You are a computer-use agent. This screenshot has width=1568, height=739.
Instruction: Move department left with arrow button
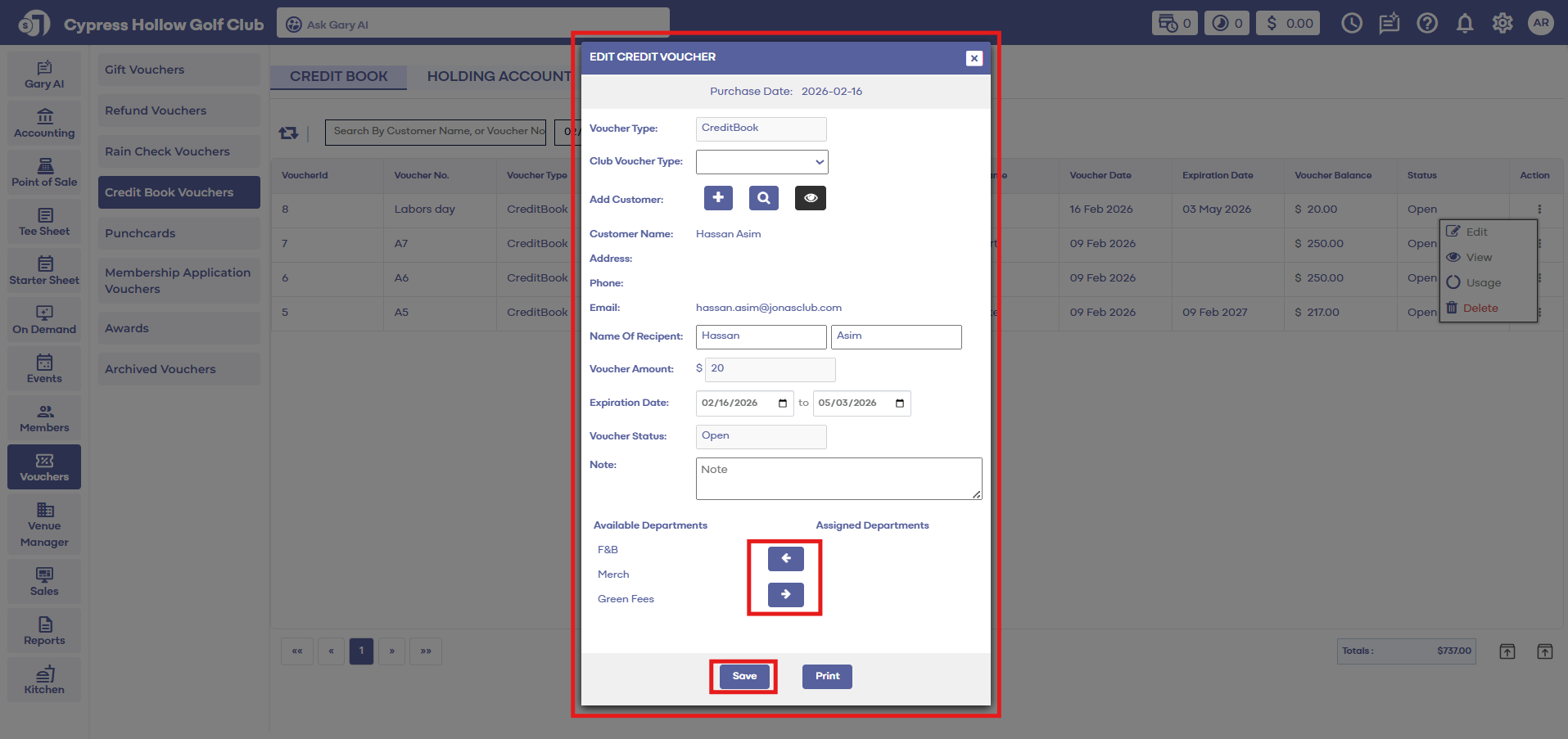coord(785,559)
